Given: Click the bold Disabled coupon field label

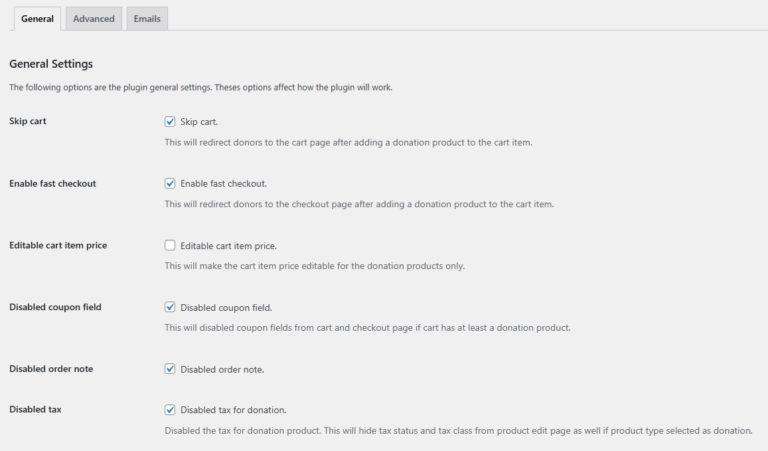Looking at the screenshot, I should pos(55,307).
